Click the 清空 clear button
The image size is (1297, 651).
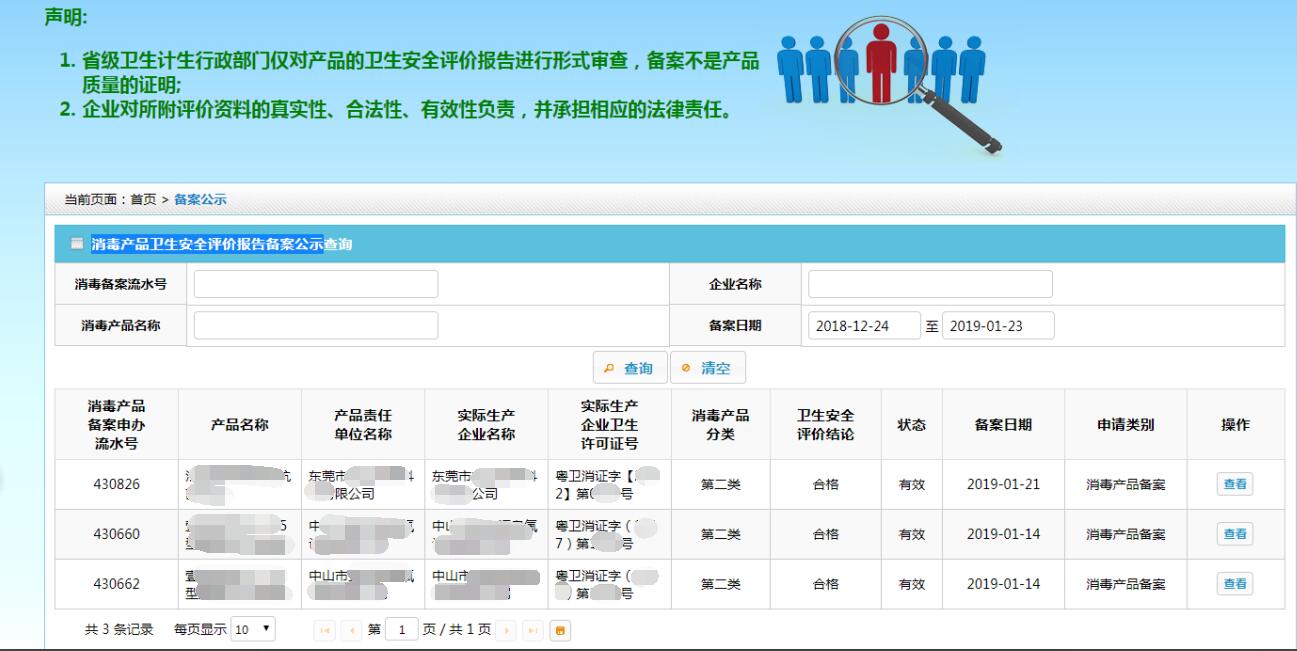[707, 368]
